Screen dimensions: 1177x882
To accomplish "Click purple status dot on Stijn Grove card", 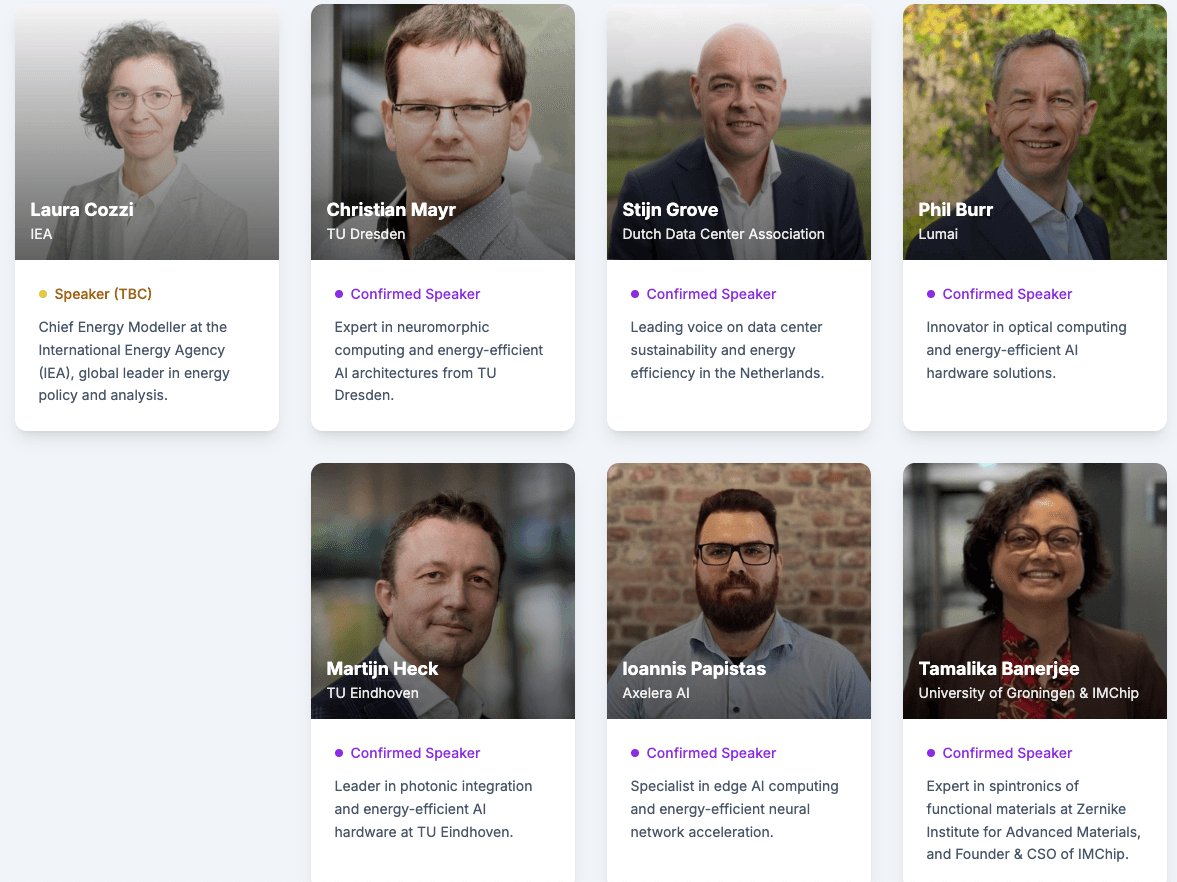I will [x=635, y=294].
